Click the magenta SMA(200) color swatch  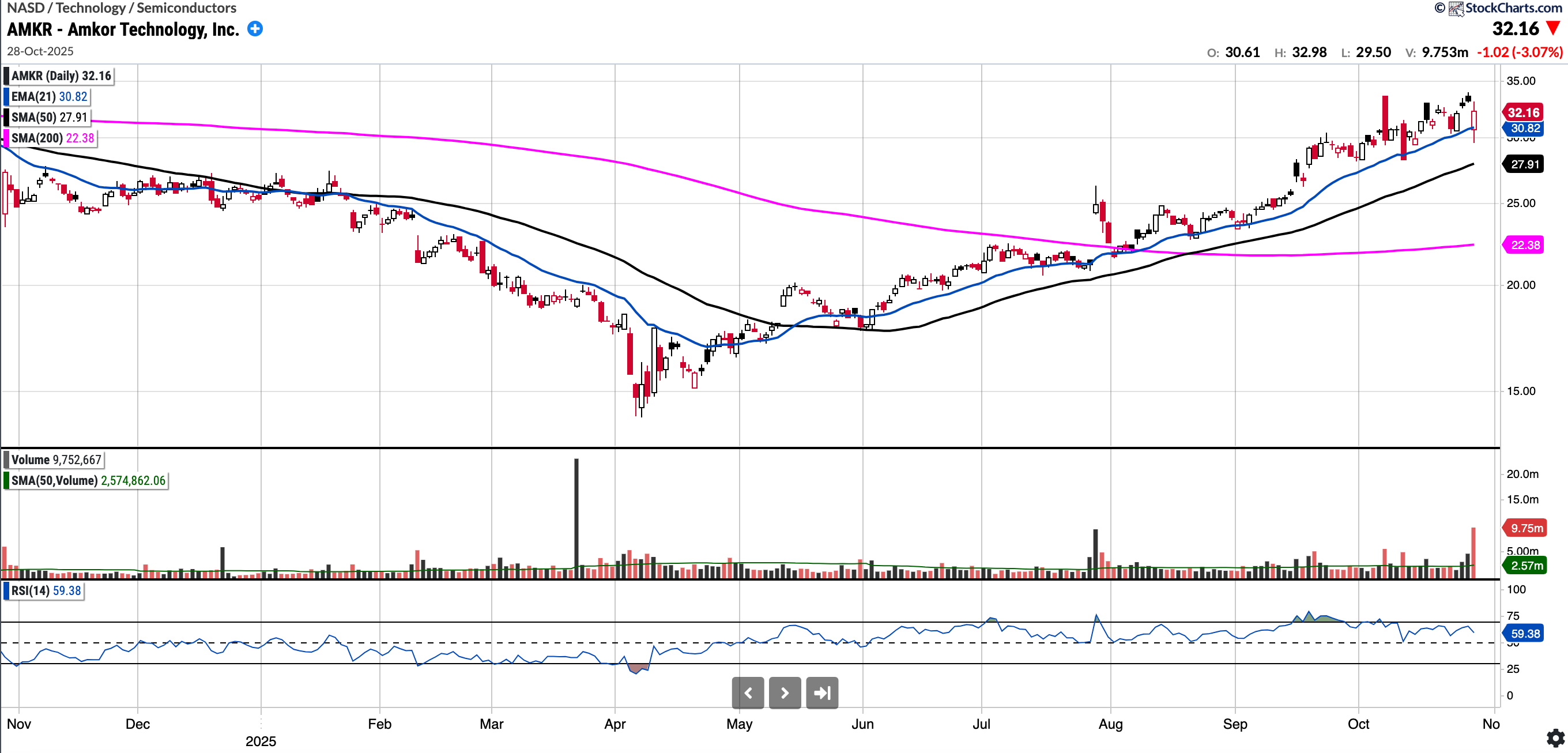[x=6, y=138]
